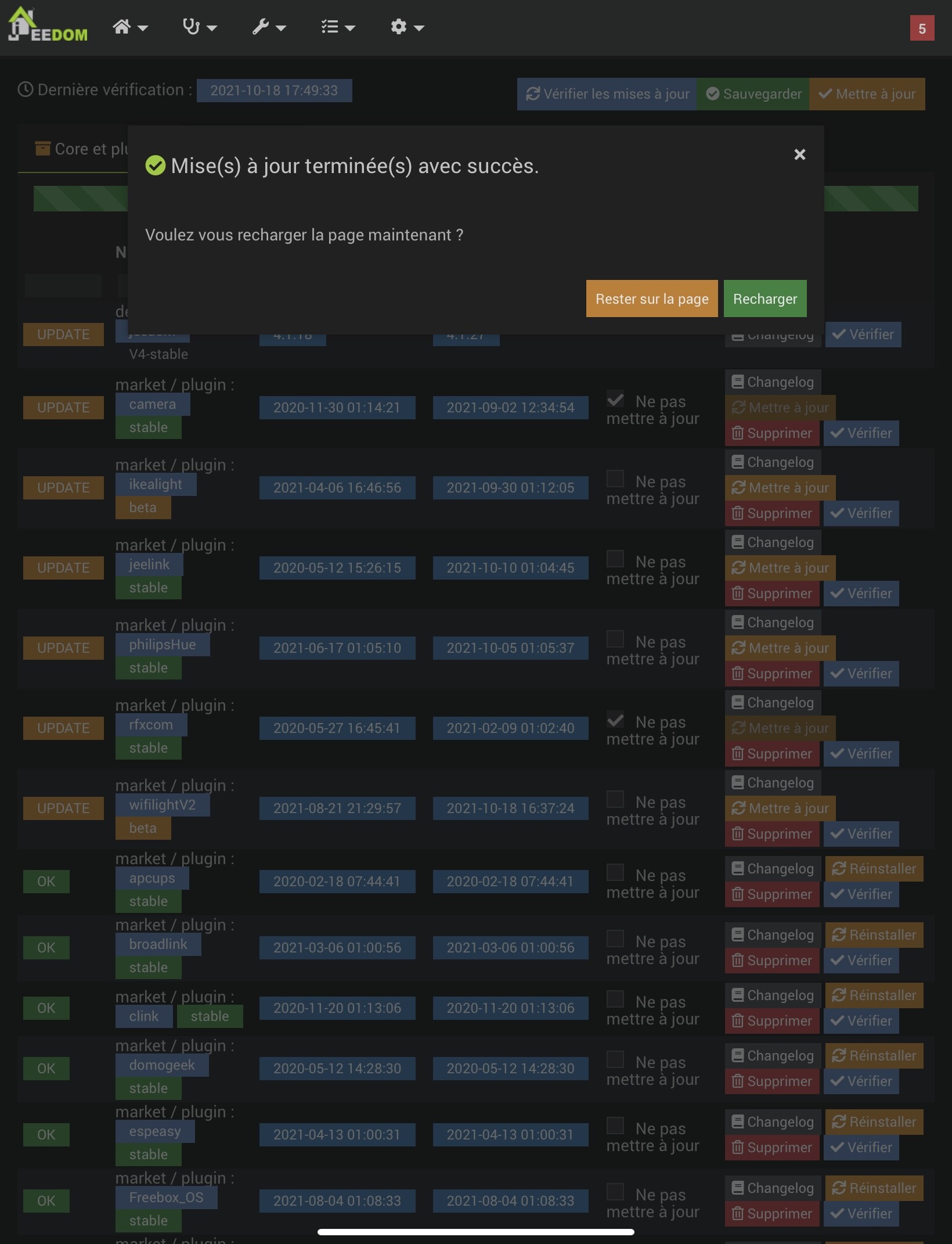Viewport: 952px width, 1244px height.
Task: Click the philipsHue plugin name label
Action: pos(163,645)
